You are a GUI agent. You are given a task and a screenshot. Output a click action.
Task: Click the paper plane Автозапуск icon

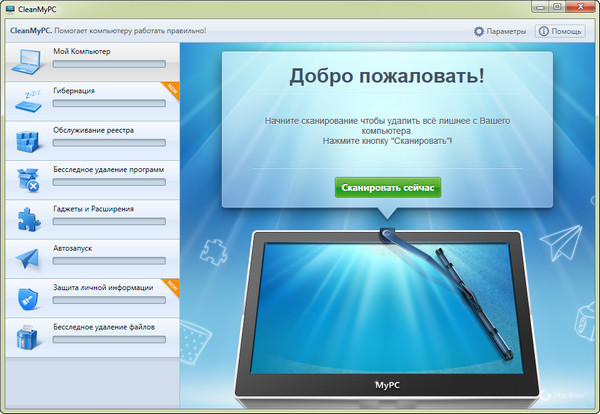coord(28,259)
